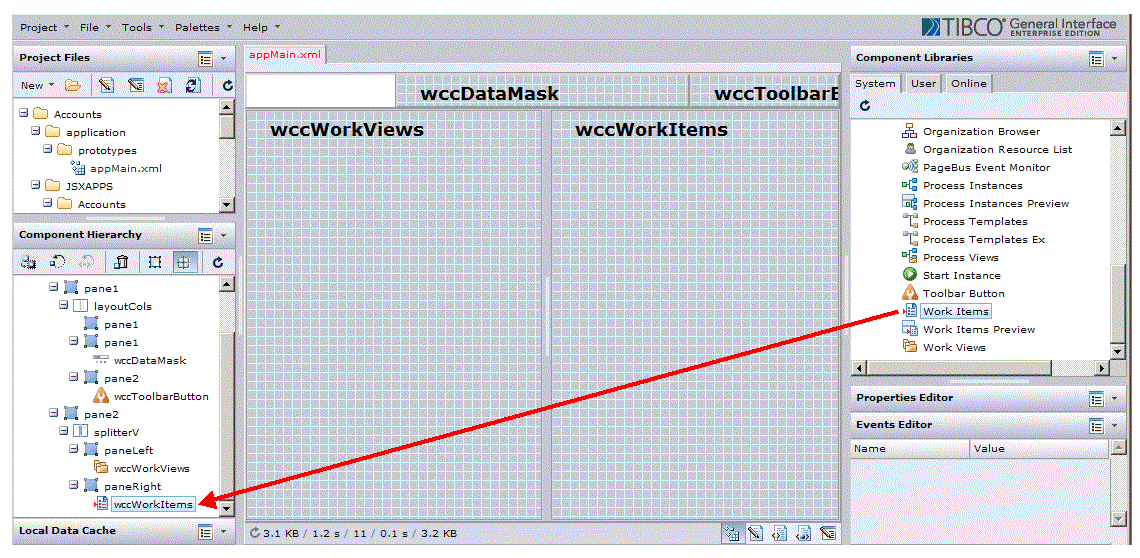Open rendered HTML view icon in status bar
Image resolution: width=1140 pixels, height=558 pixels.
coord(803,533)
